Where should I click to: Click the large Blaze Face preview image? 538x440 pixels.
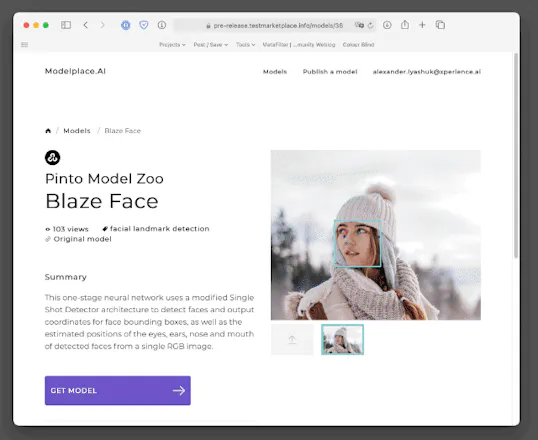pos(376,235)
